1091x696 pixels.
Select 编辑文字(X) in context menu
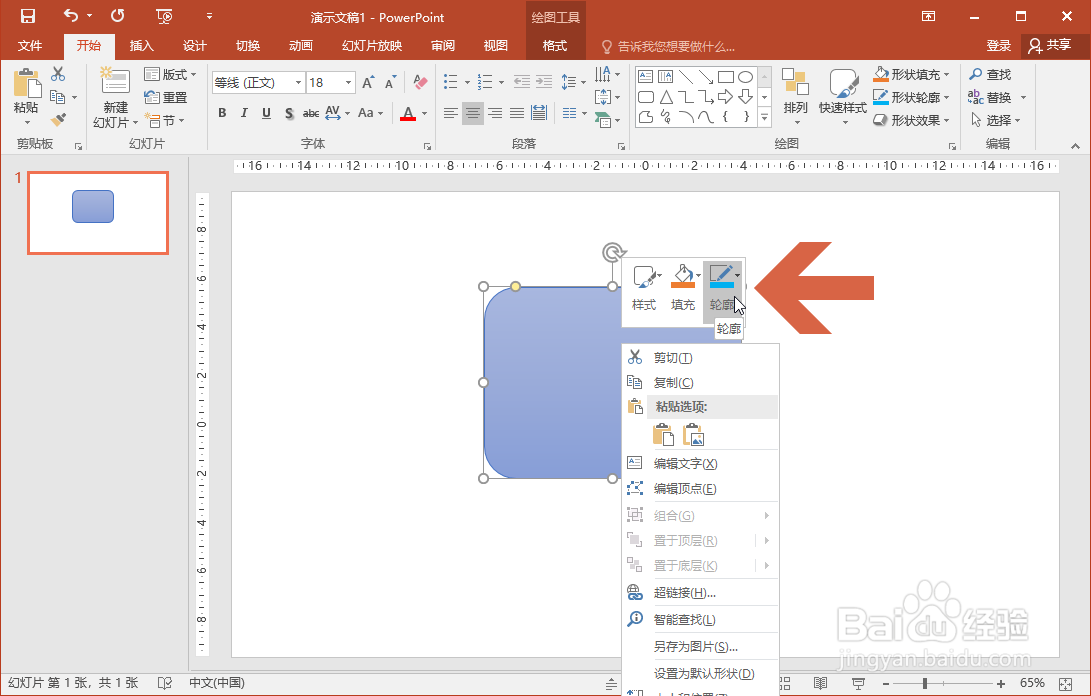[700, 464]
